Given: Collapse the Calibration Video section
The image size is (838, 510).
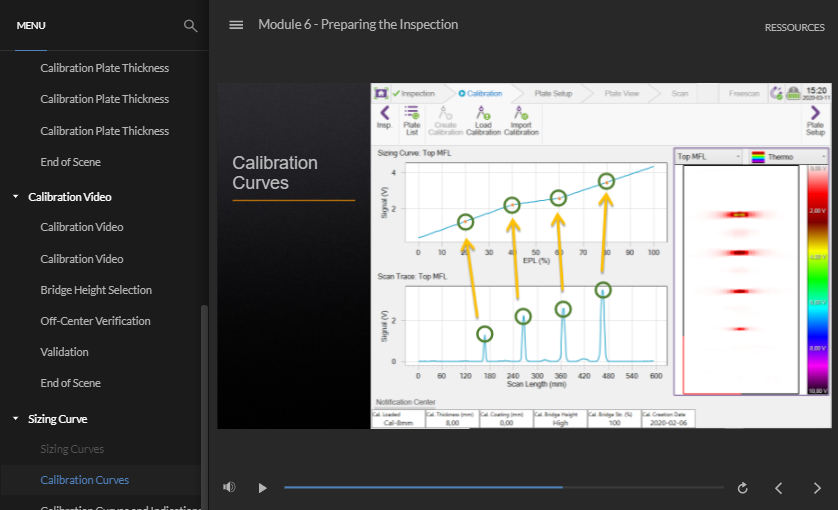Looking at the screenshot, I should point(16,197).
